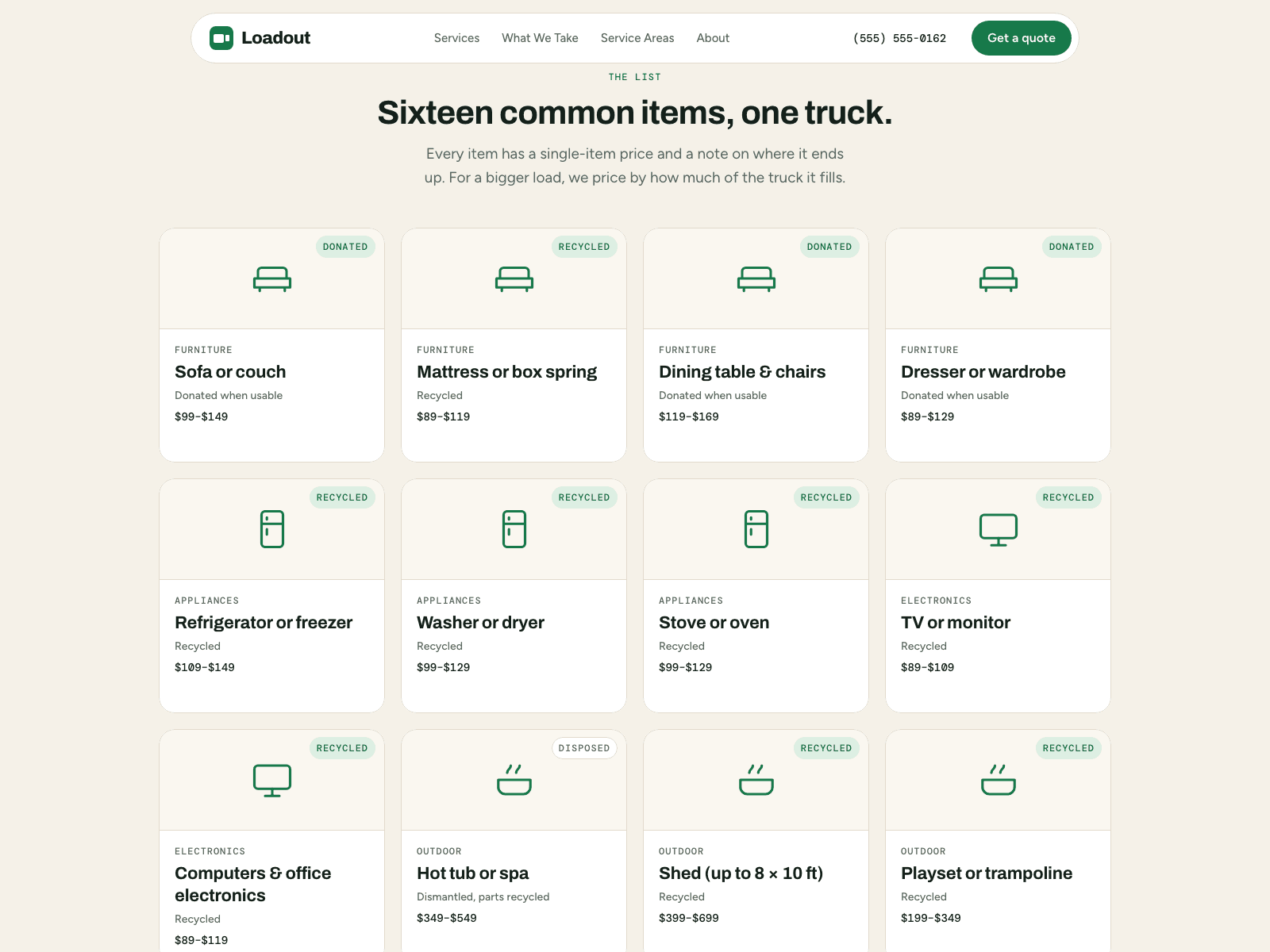Viewport: 1270px width, 952px height.
Task: Go to Service Areas page
Action: point(637,38)
